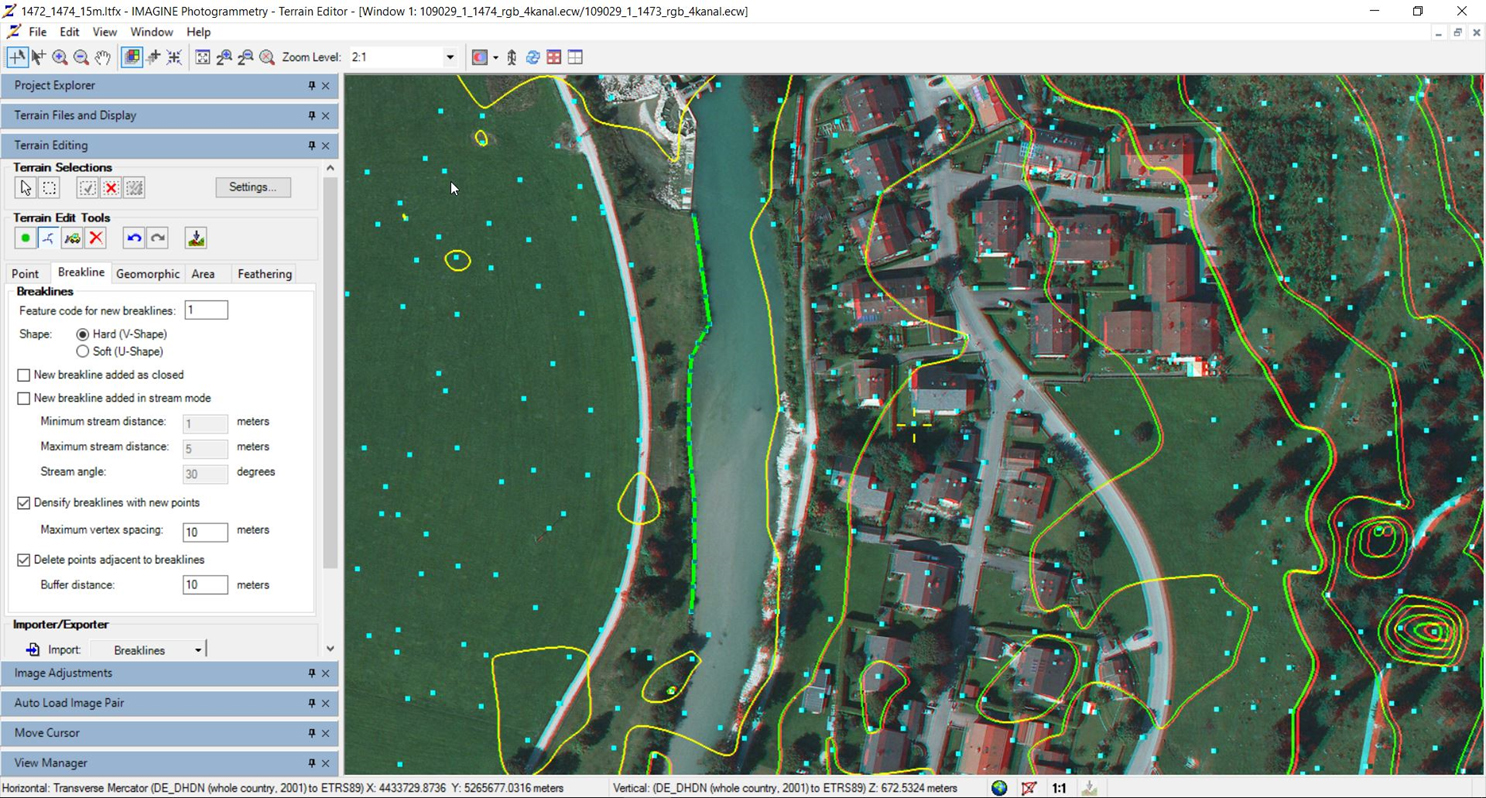
Task: Click the Settings... button
Action: [x=253, y=187]
